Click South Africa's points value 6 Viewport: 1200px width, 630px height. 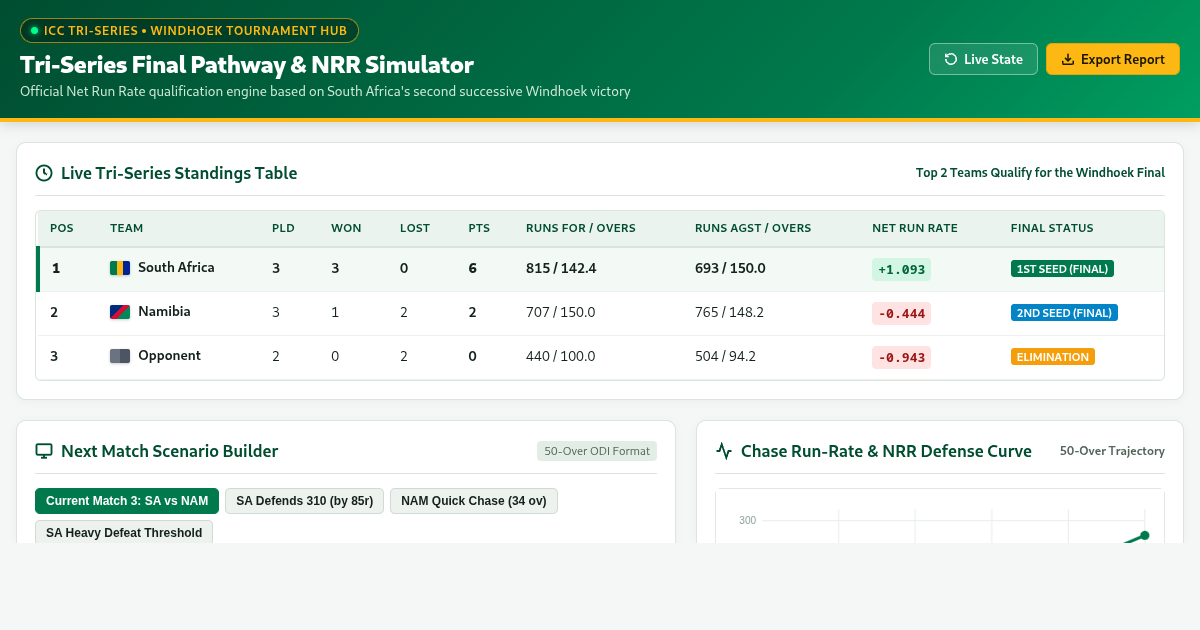472,268
